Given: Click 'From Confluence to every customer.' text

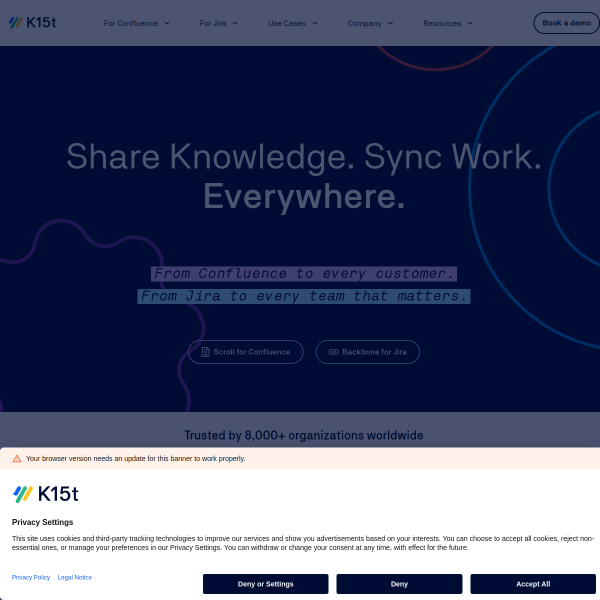Looking at the screenshot, I should (x=304, y=274).
